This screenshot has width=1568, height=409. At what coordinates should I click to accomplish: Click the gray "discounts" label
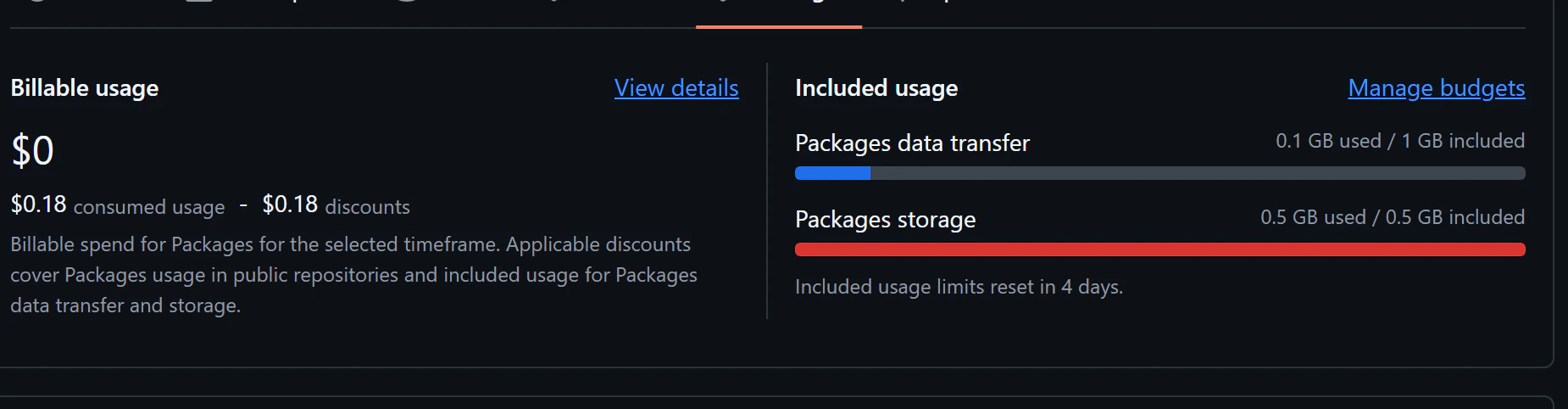pos(367,207)
